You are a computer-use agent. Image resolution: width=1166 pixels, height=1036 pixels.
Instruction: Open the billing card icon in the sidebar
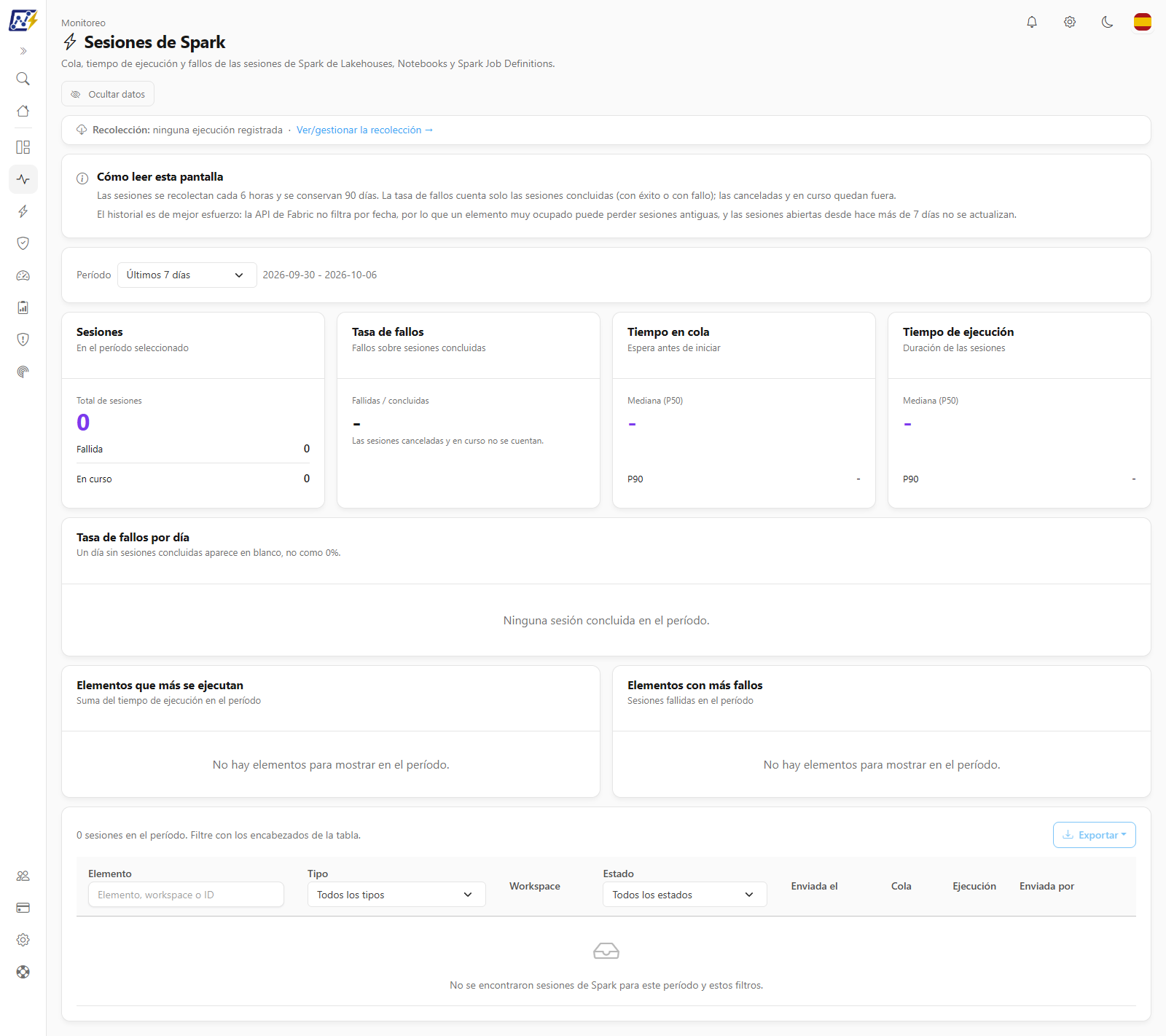23,908
